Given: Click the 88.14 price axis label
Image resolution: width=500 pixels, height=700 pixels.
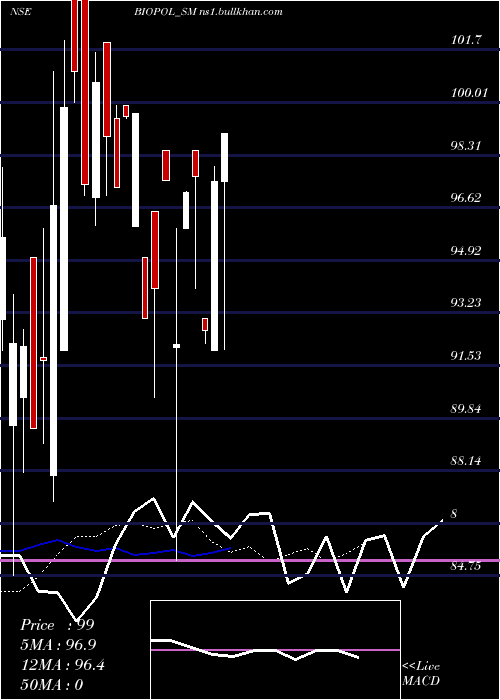Looking at the screenshot, I should (x=466, y=460).
